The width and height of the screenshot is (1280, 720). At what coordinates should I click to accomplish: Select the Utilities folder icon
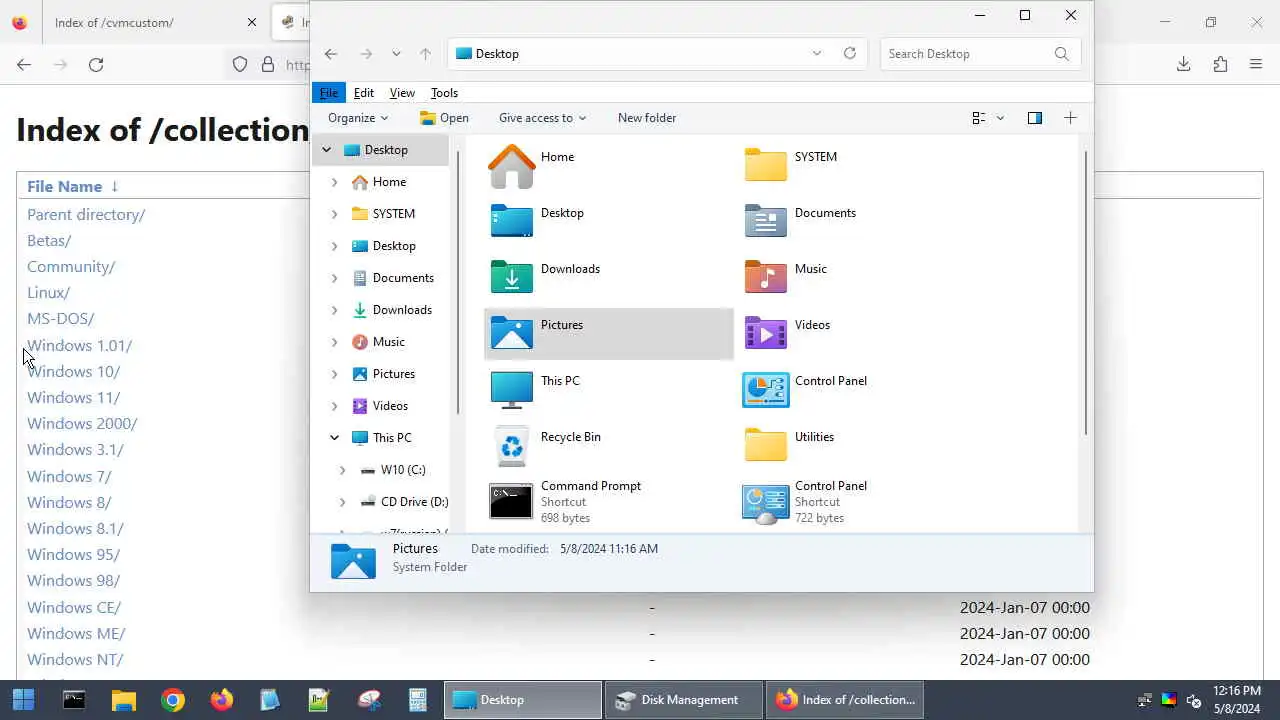coord(766,445)
